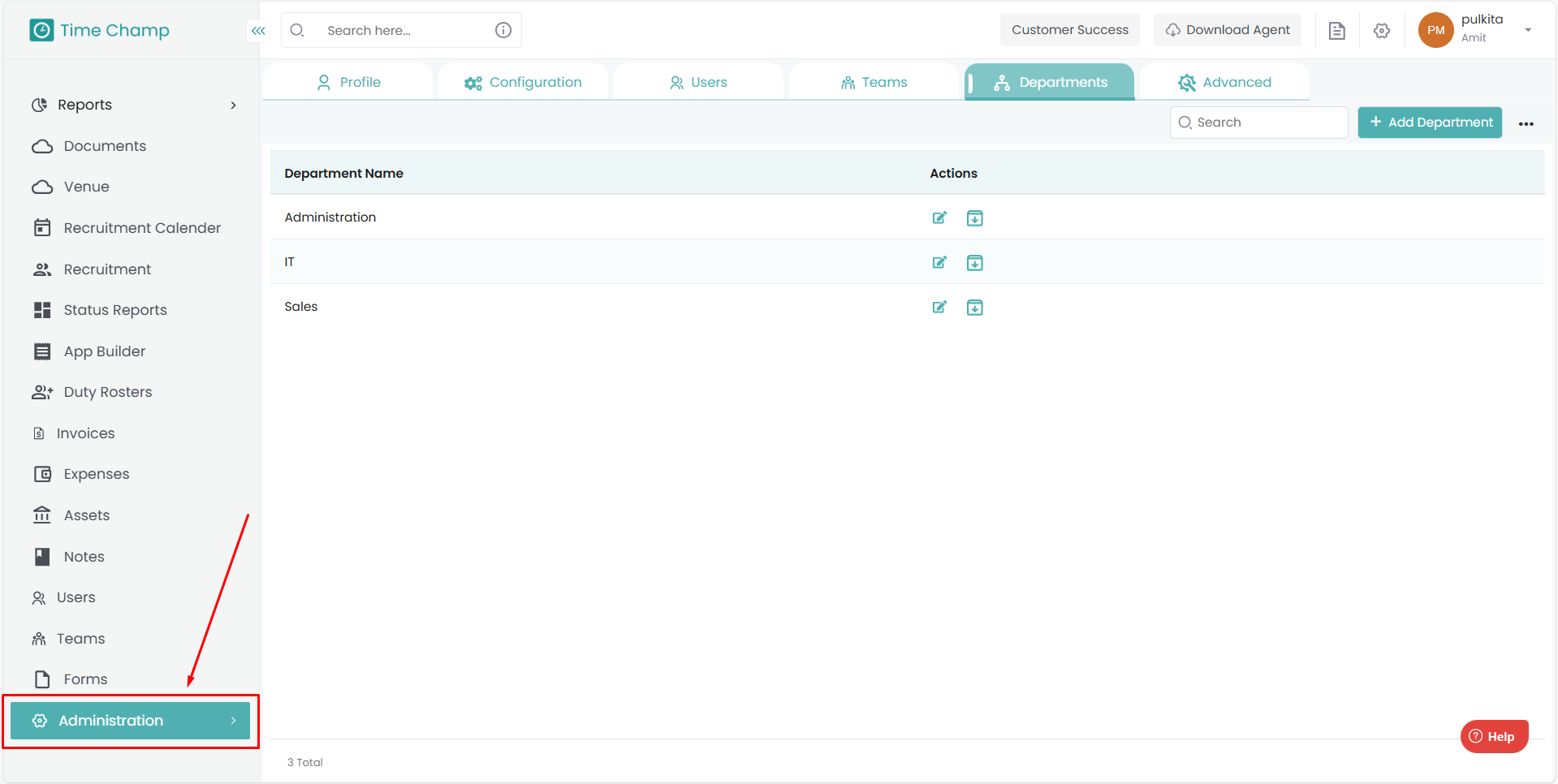Open the settings gear in top bar
This screenshot has height=784, width=1558.
pos(1381,31)
